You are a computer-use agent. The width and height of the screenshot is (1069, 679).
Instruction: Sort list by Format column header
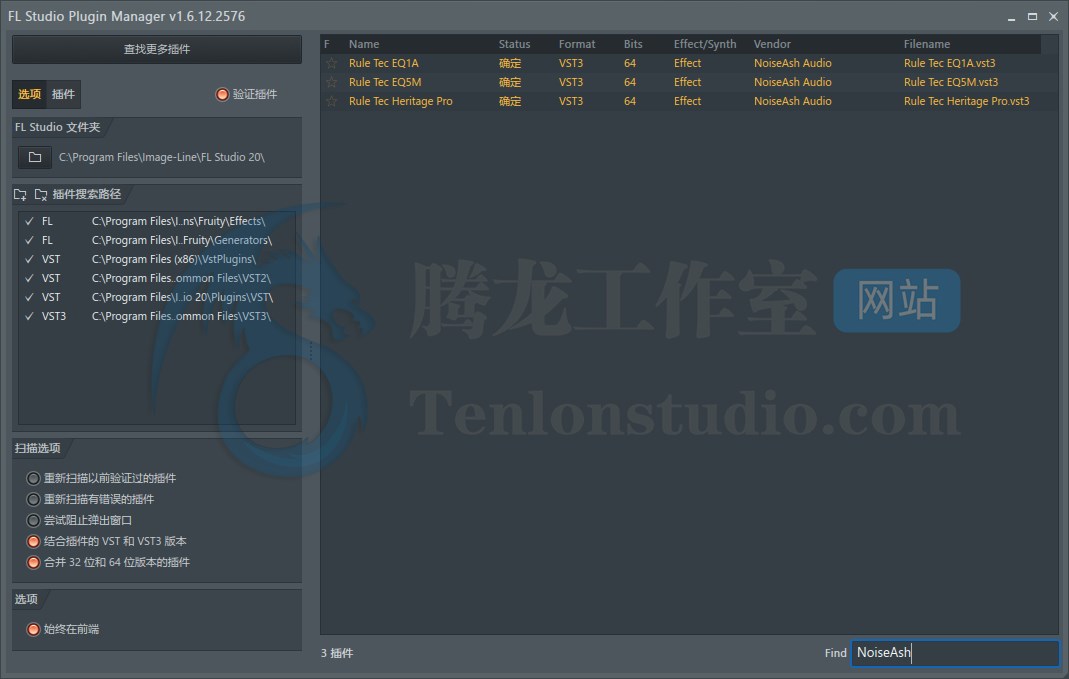577,44
